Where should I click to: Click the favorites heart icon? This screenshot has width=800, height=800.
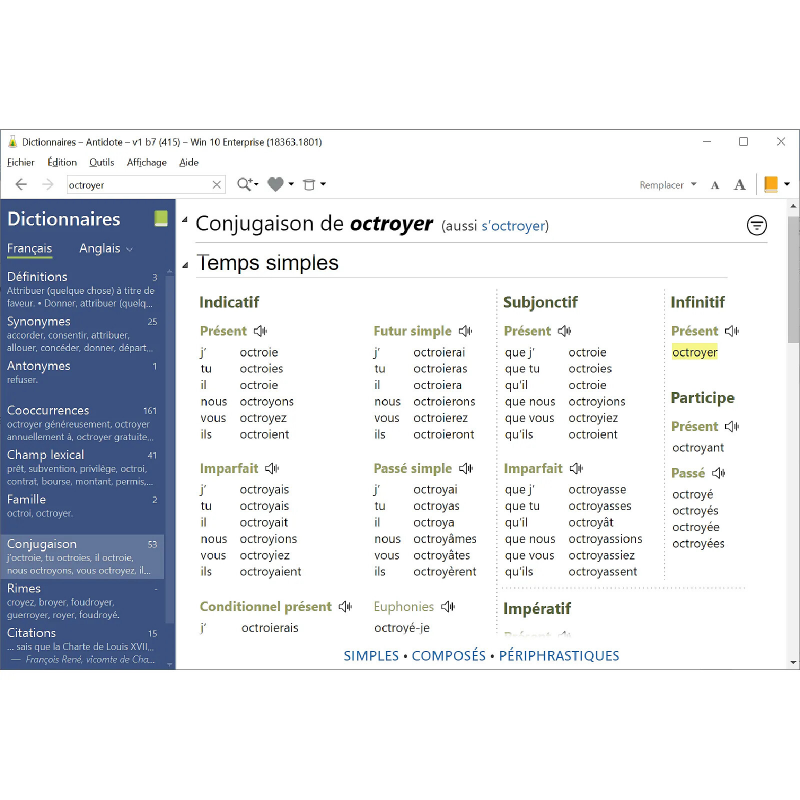coord(276,184)
